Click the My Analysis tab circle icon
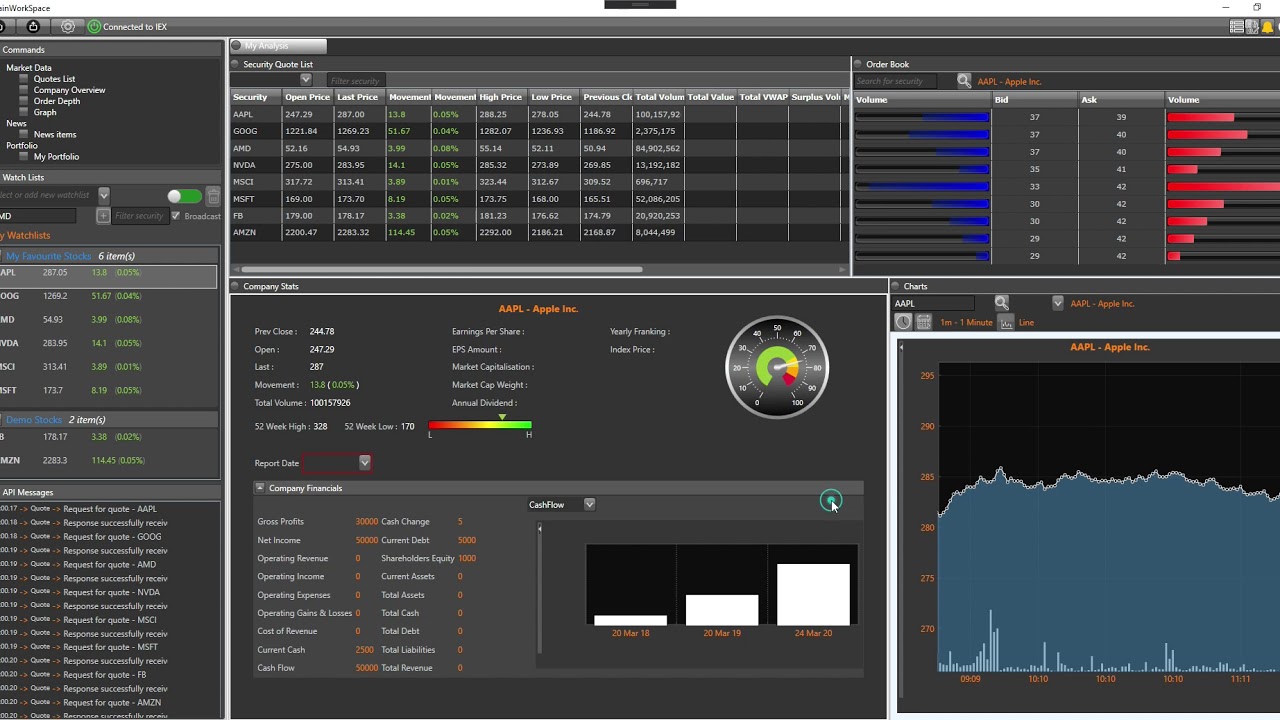This screenshot has width=1280, height=720. click(x=236, y=46)
